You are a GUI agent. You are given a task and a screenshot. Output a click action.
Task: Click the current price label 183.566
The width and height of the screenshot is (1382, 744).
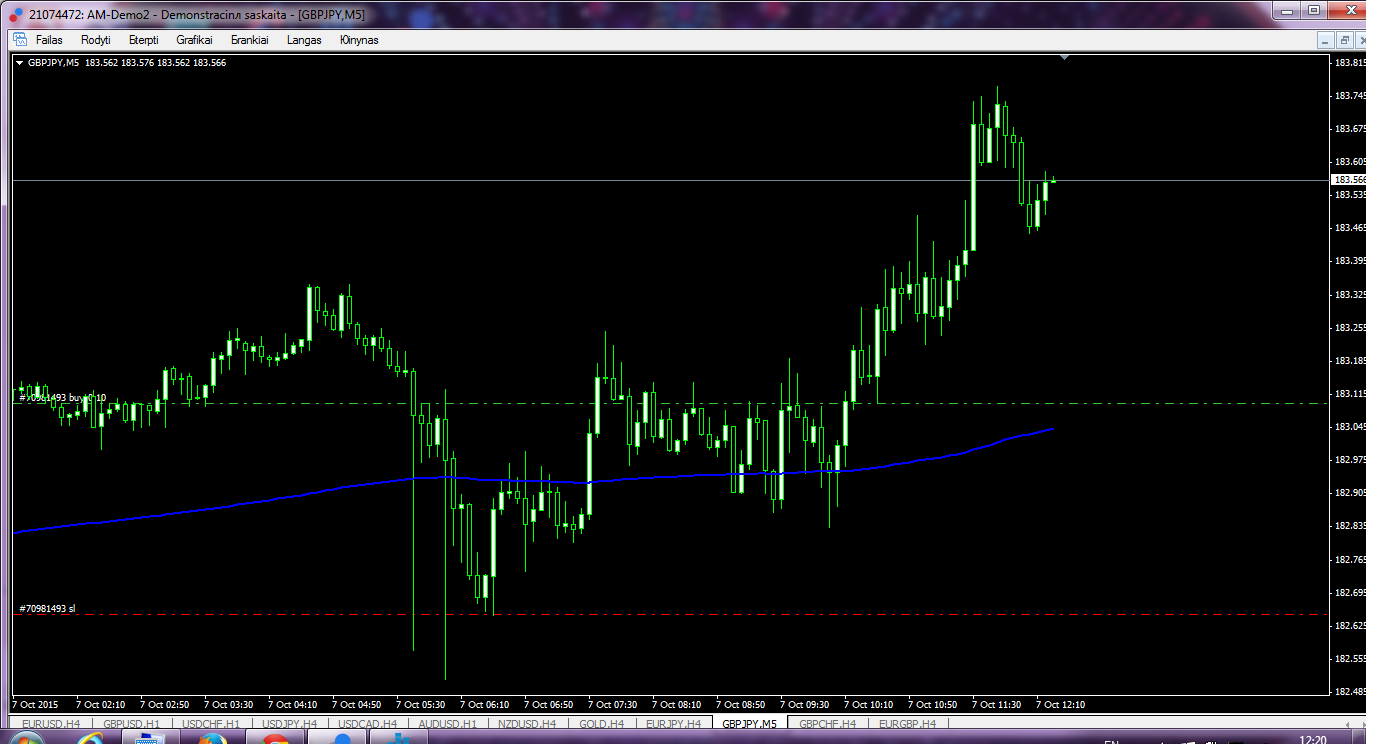1349,180
